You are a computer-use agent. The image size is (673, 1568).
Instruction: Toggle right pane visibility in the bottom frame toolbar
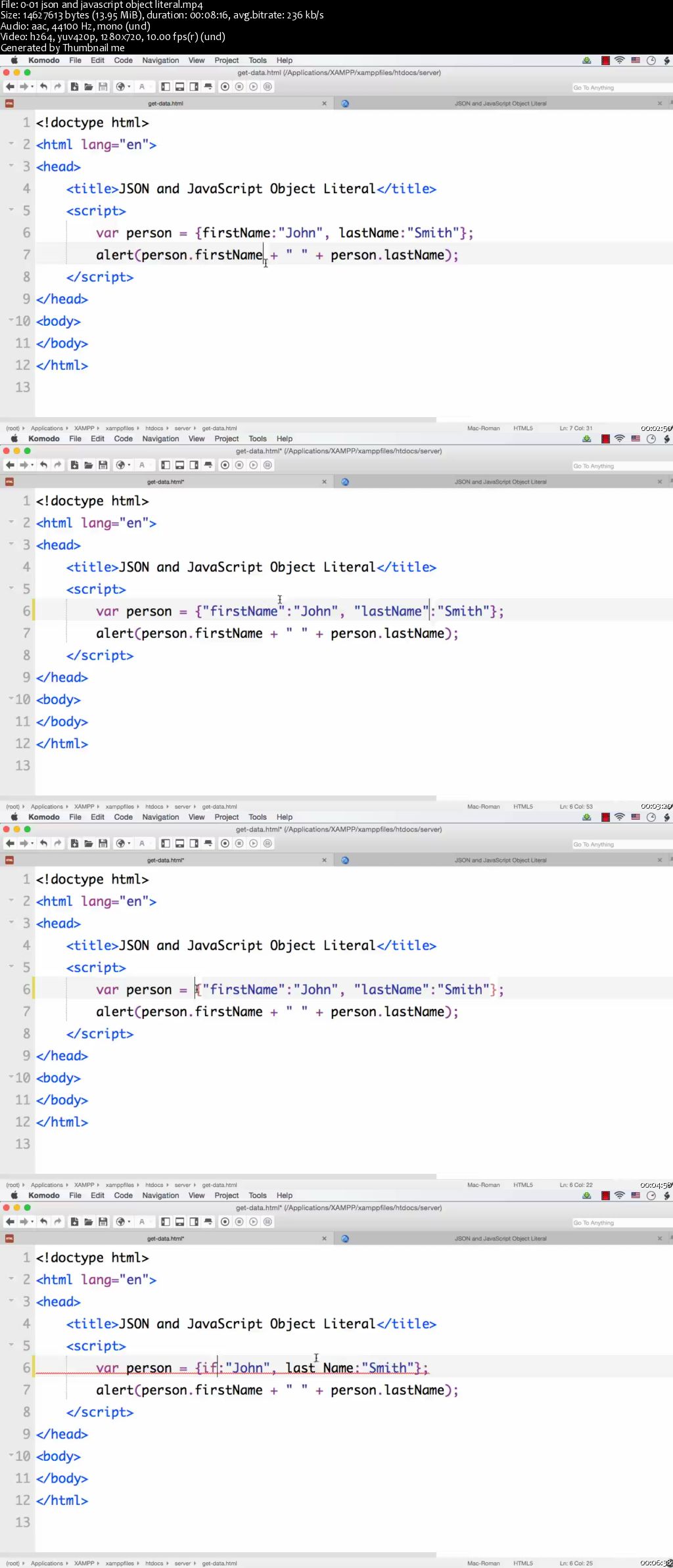(x=194, y=1222)
